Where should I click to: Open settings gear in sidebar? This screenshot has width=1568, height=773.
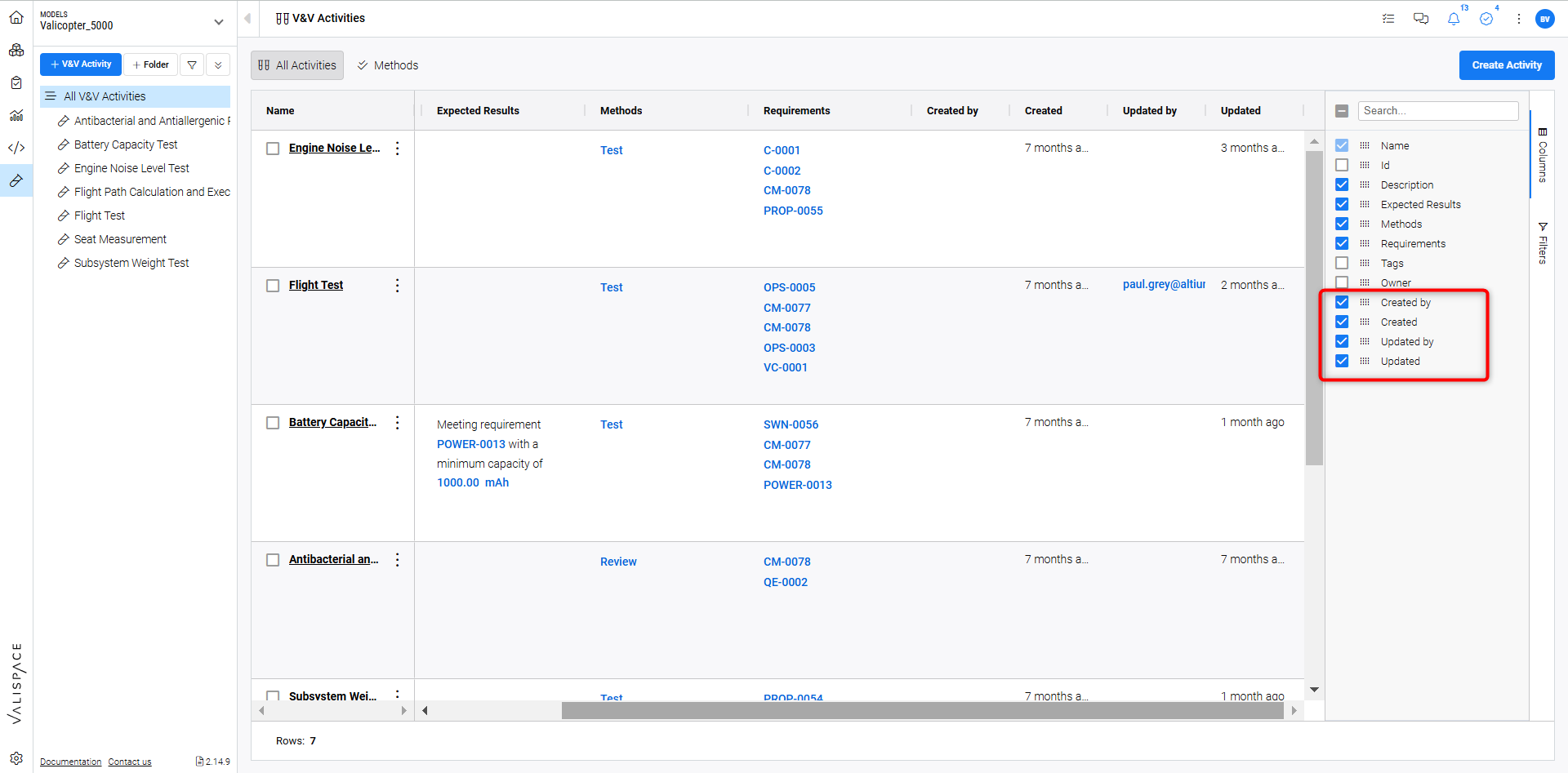(x=16, y=757)
